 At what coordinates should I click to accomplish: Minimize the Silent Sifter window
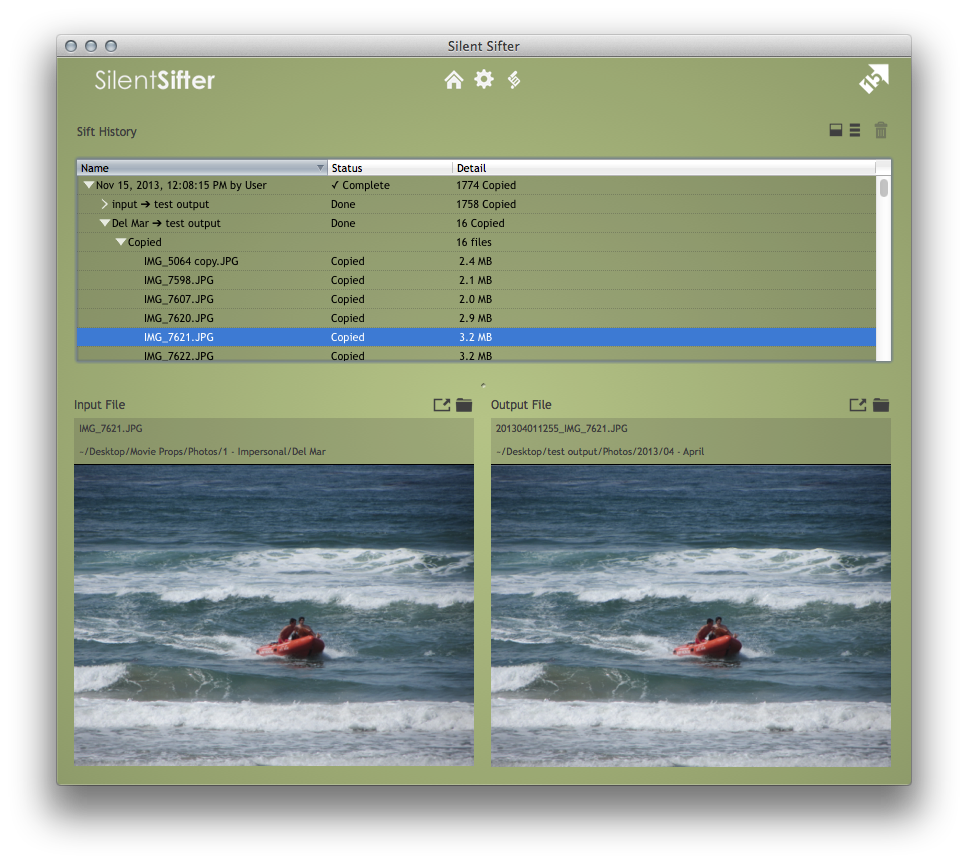tap(91, 46)
